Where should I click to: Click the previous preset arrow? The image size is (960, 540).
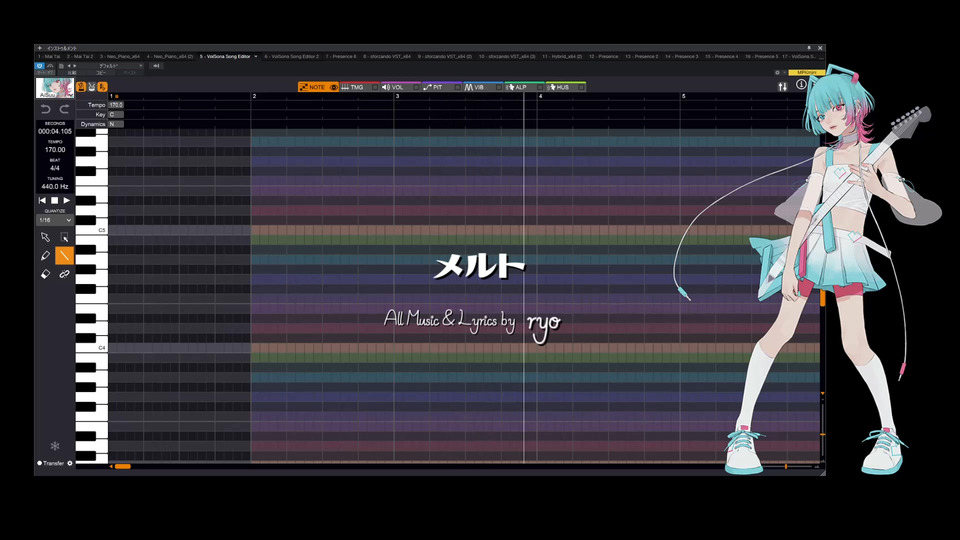point(69,66)
